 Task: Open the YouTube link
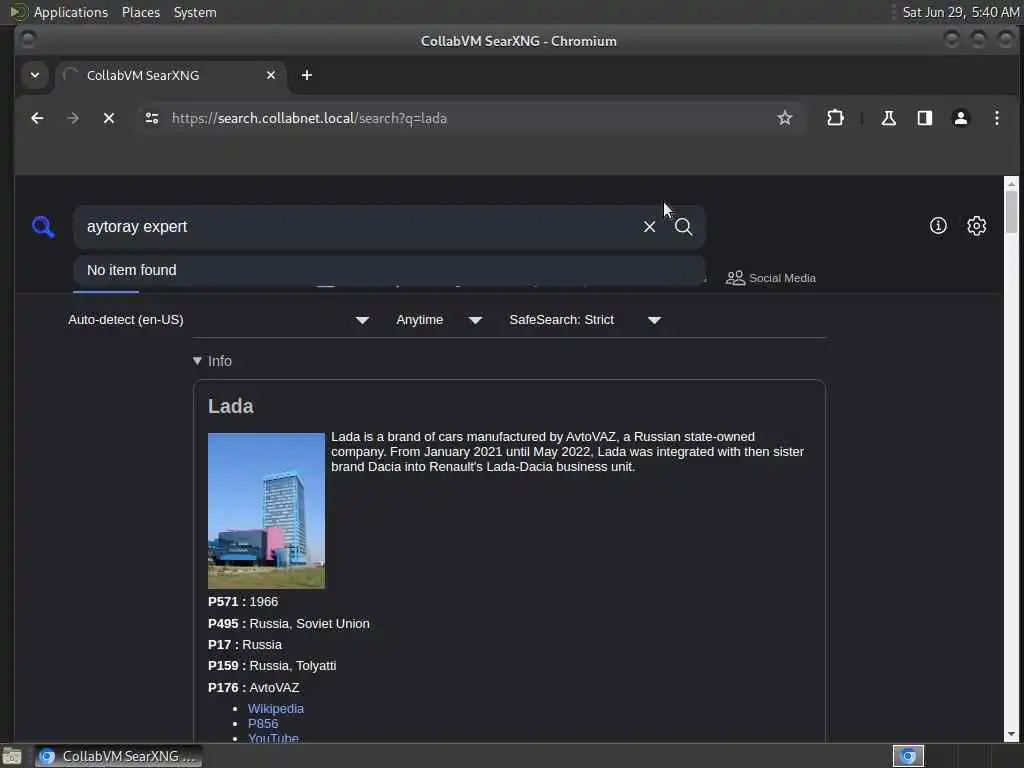coord(273,739)
